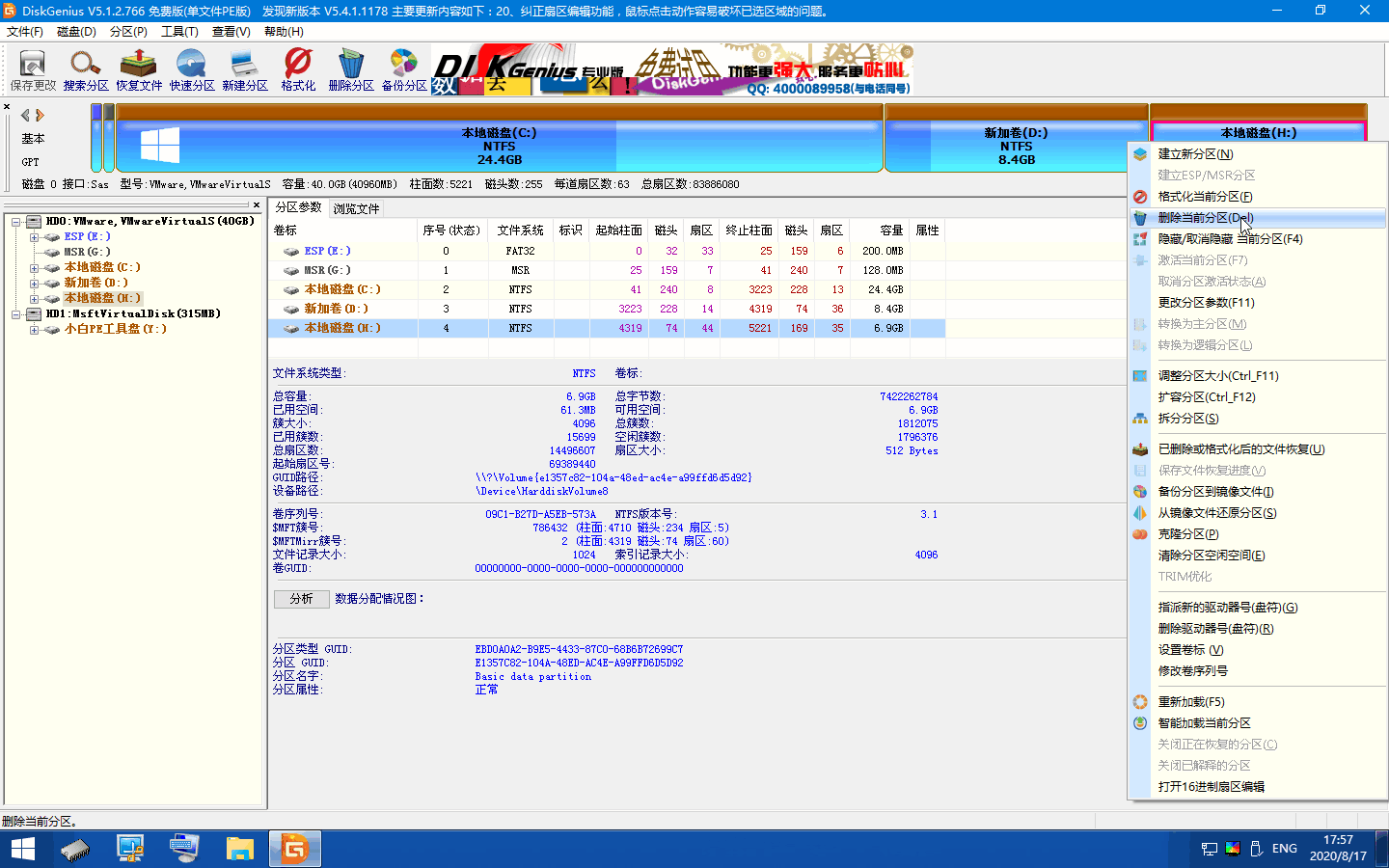Collapse the HD1 MsftVirtualDisk node
Image resolution: width=1389 pixels, height=868 pixels.
pyautogui.click(x=16, y=314)
